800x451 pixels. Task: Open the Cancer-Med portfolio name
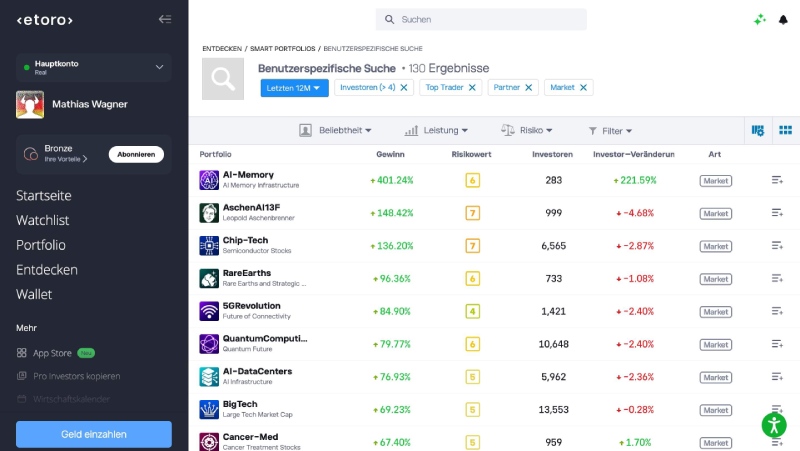tap(251, 437)
